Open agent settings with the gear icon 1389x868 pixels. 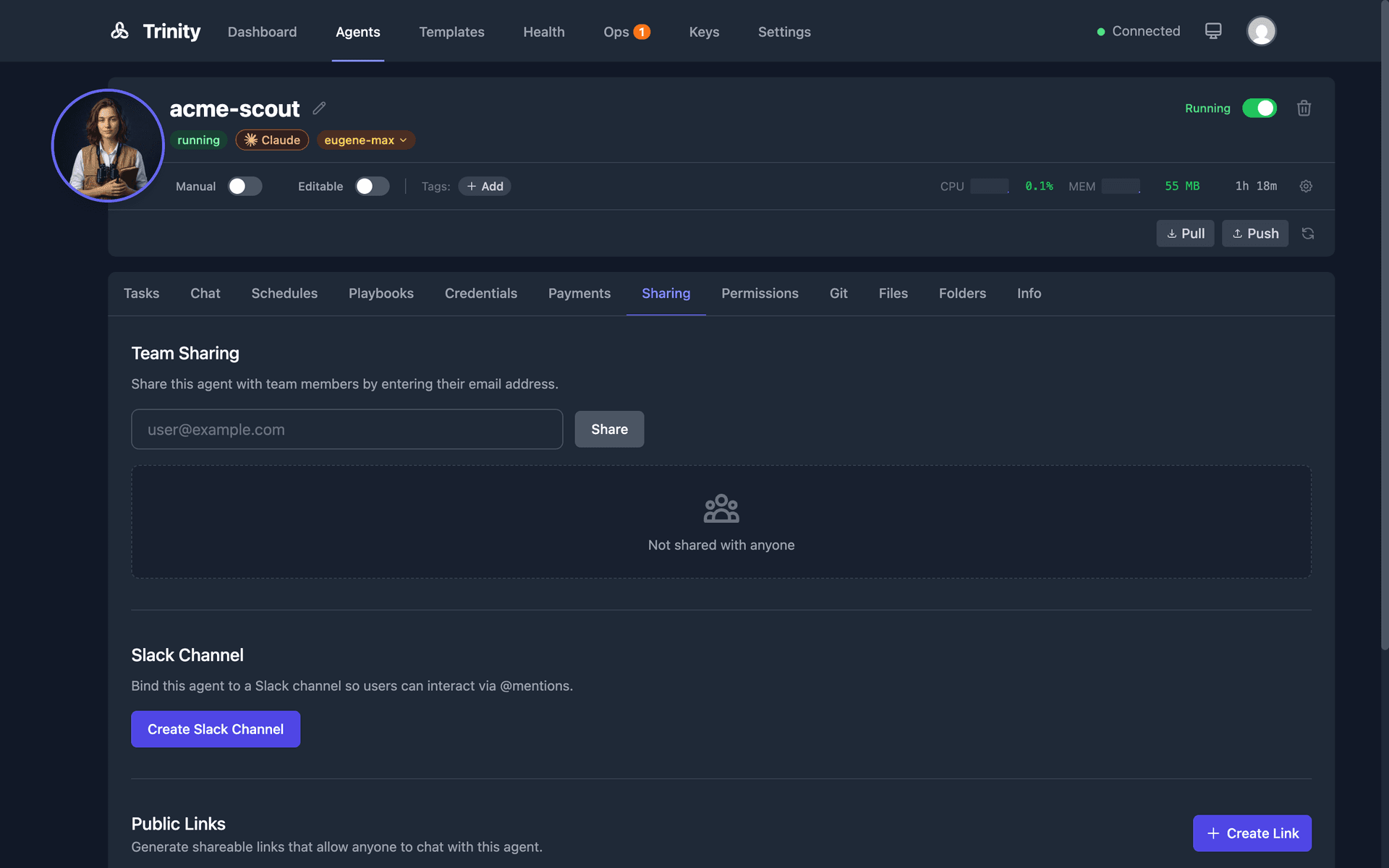point(1305,186)
